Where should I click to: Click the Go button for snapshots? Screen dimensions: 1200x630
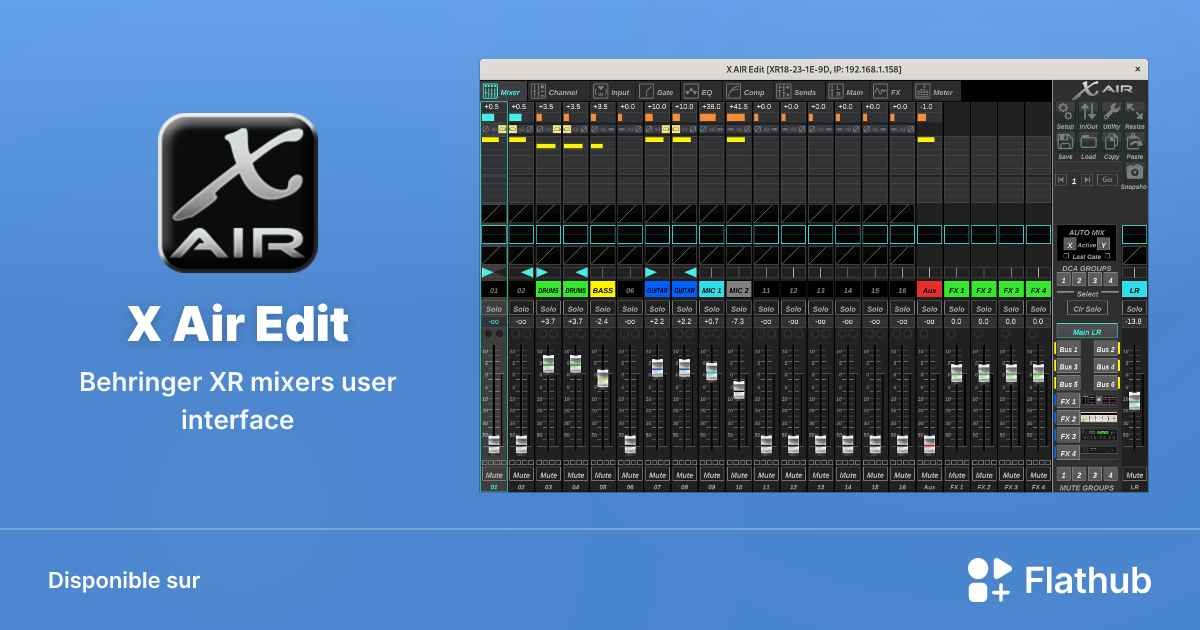pyautogui.click(x=1107, y=180)
